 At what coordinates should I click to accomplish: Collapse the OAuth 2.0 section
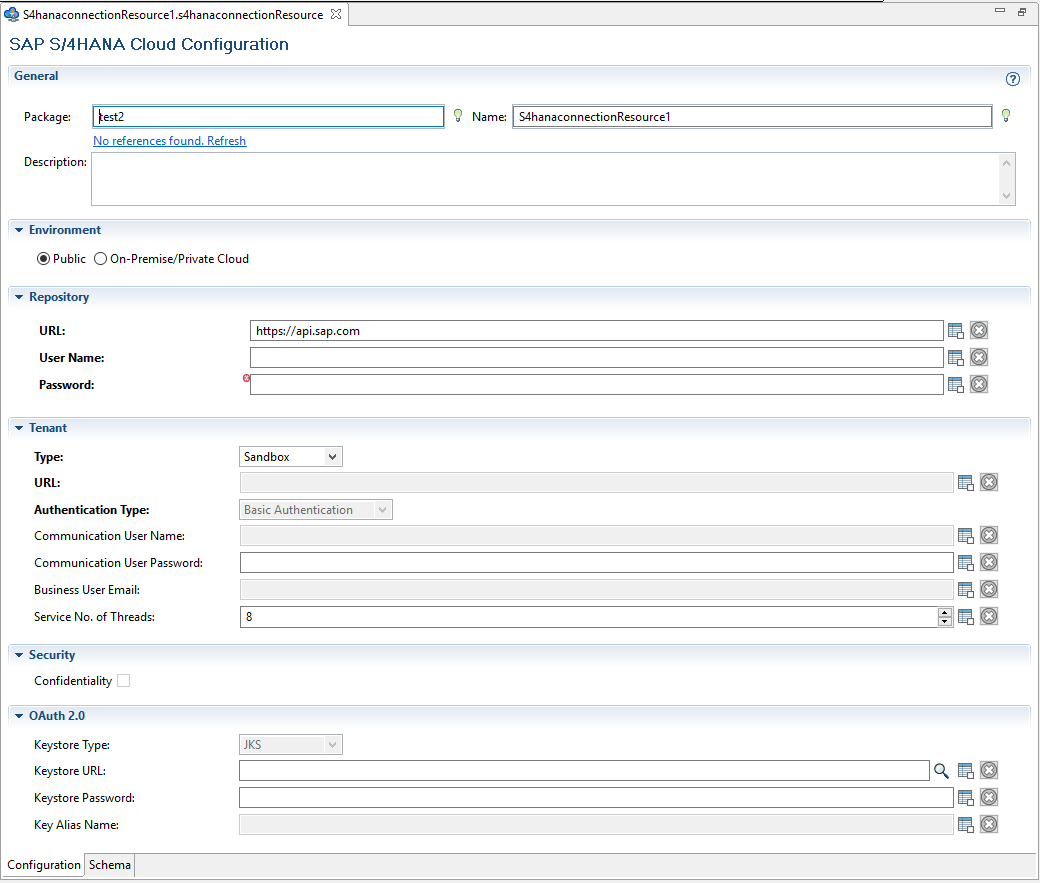click(x=19, y=716)
